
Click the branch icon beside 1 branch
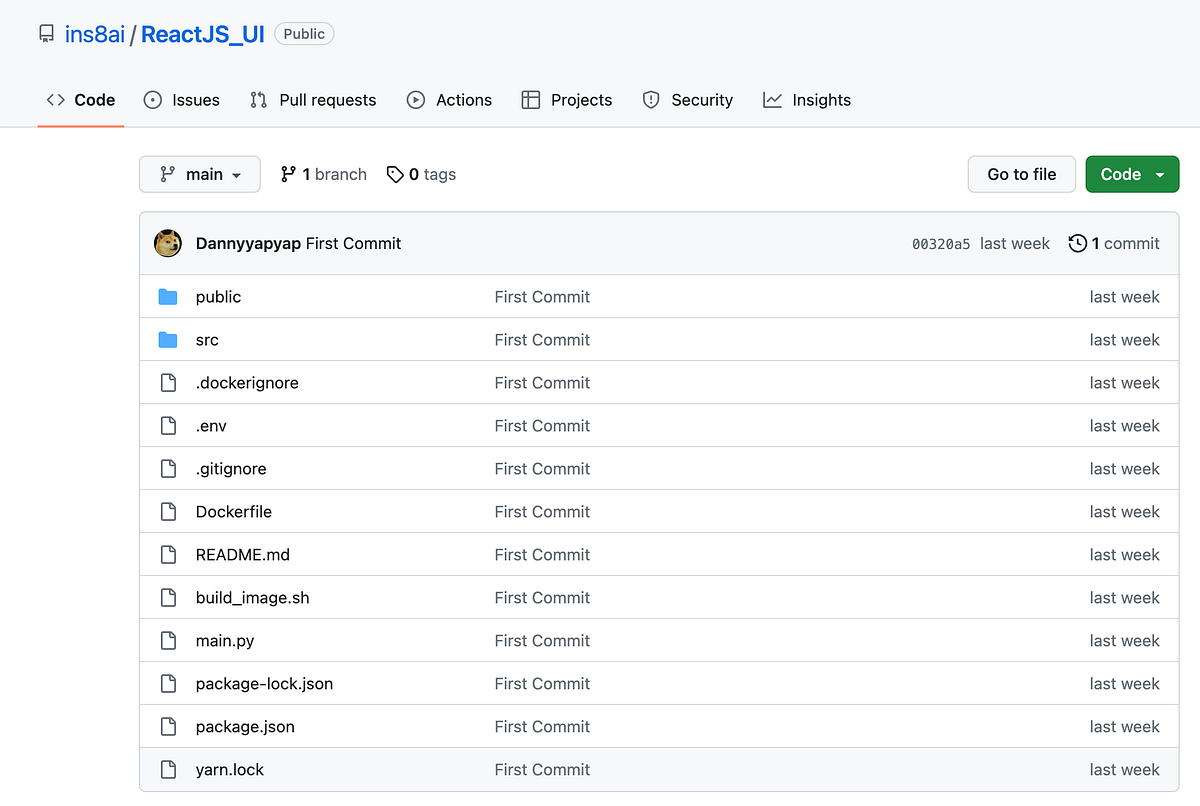(x=289, y=173)
